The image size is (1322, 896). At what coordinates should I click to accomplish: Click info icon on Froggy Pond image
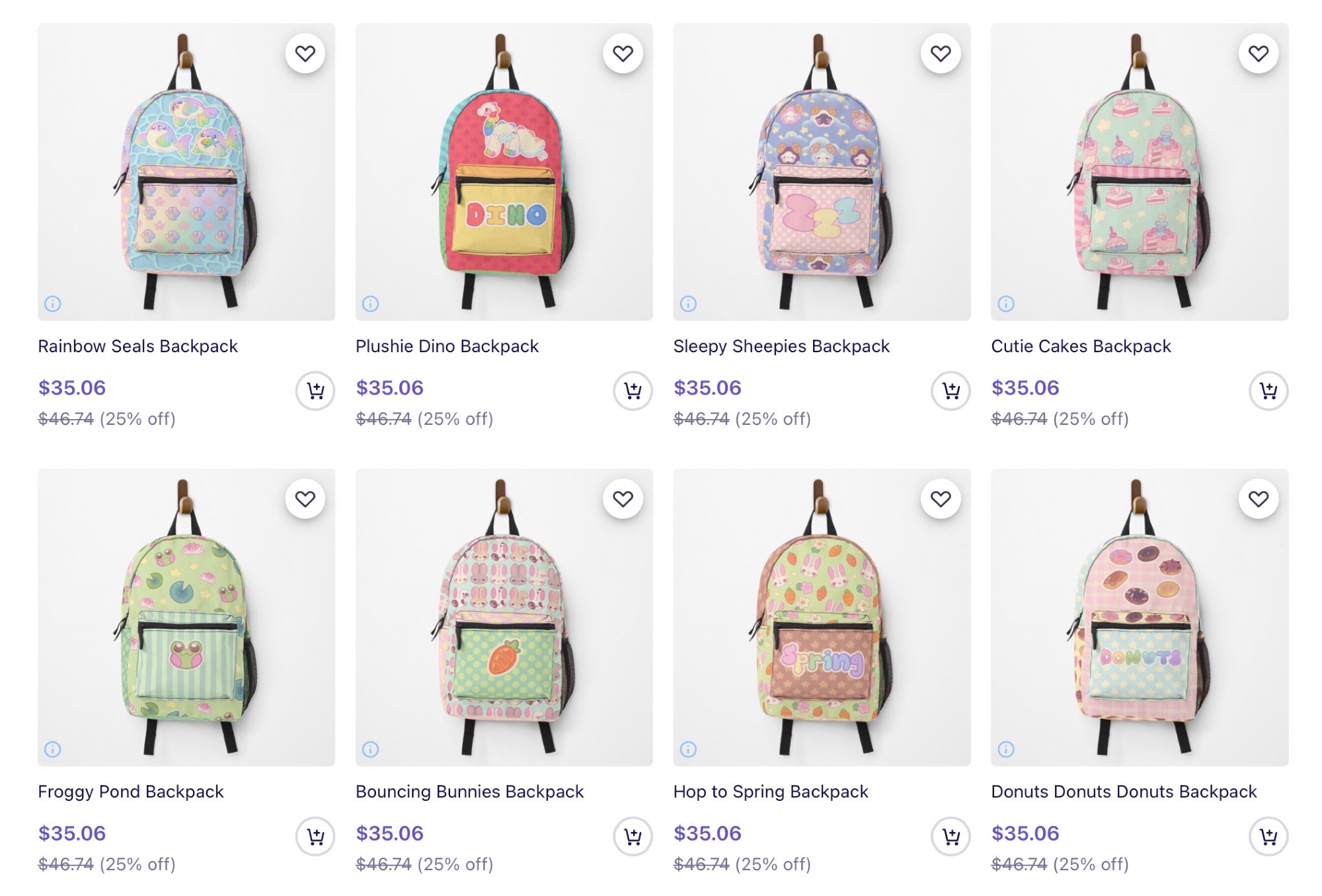(x=53, y=749)
